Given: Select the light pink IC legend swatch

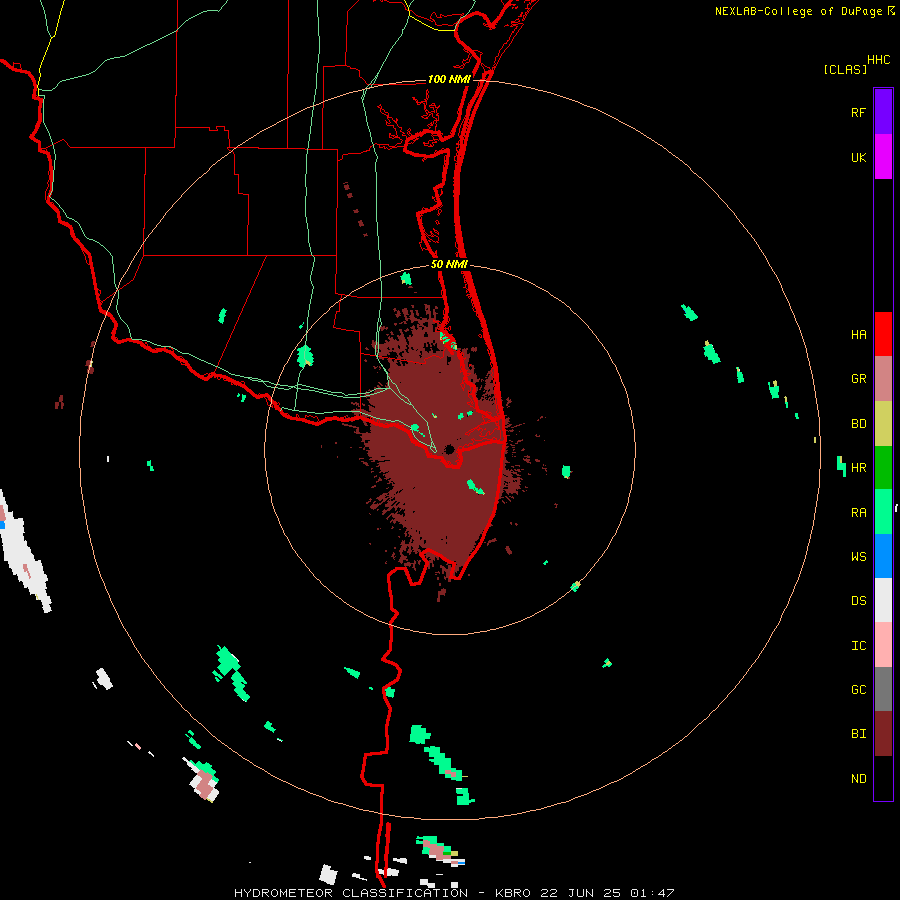Looking at the screenshot, I should (883, 645).
